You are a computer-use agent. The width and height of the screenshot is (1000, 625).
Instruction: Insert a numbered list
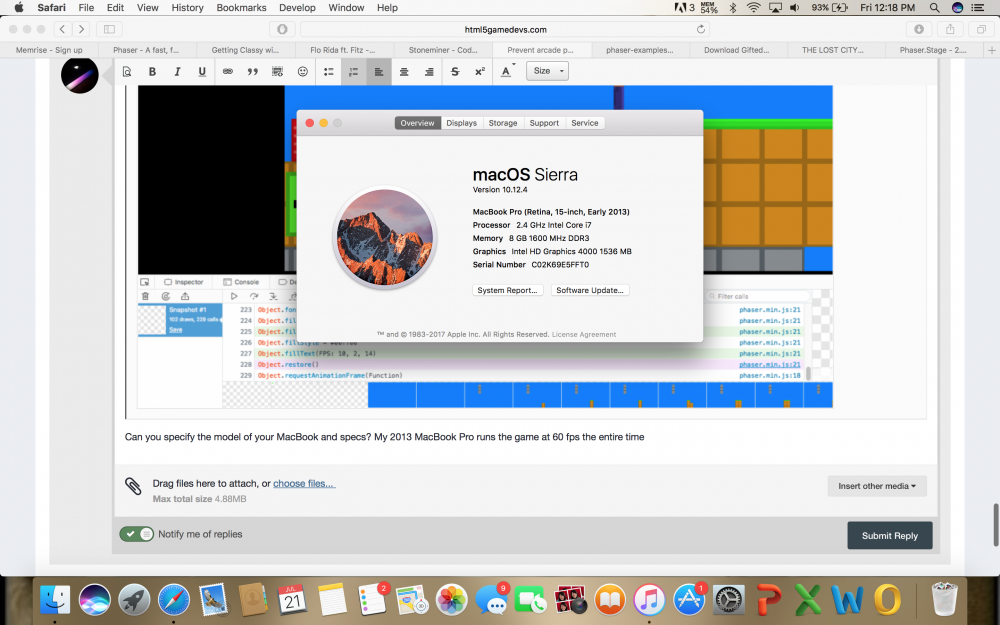click(353, 71)
